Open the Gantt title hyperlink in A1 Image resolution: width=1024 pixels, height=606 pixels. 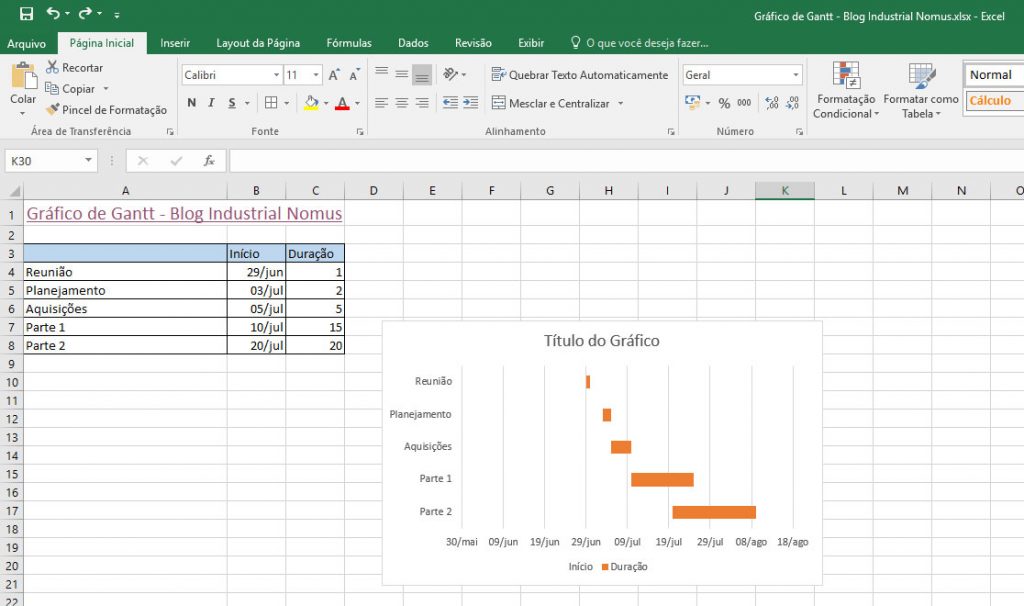[184, 214]
